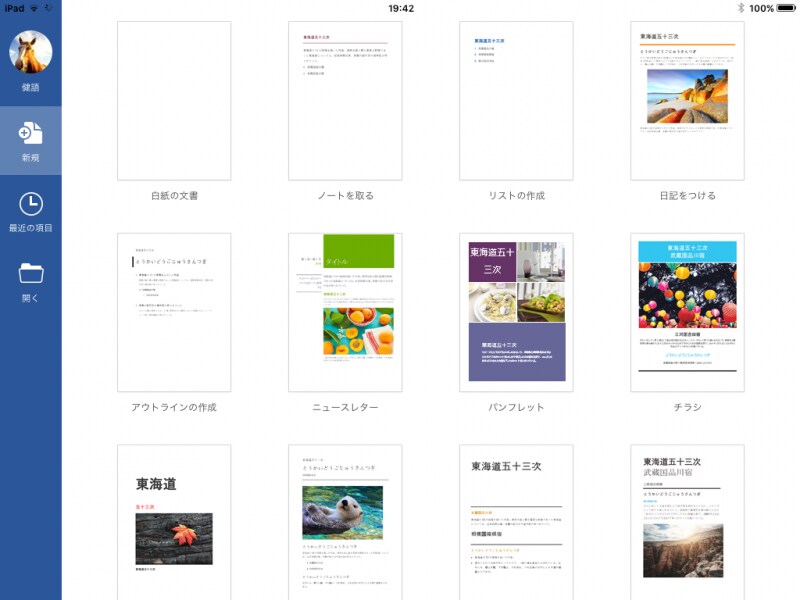Image resolution: width=800 pixels, height=600 pixels.
Task: Select the 最近の項目 (Recent) clock icon
Action: pos(30,205)
